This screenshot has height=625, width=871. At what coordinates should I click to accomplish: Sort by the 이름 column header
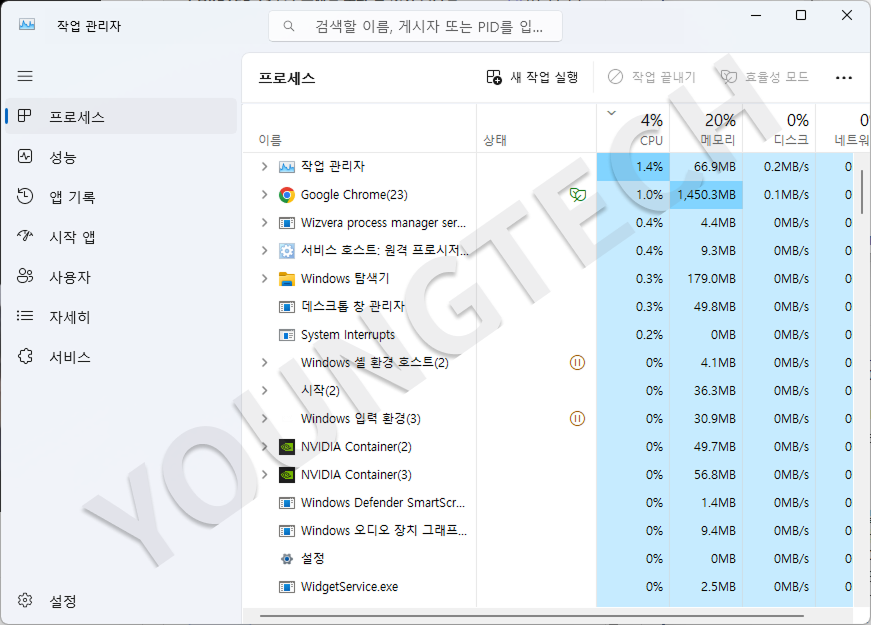pos(359,128)
